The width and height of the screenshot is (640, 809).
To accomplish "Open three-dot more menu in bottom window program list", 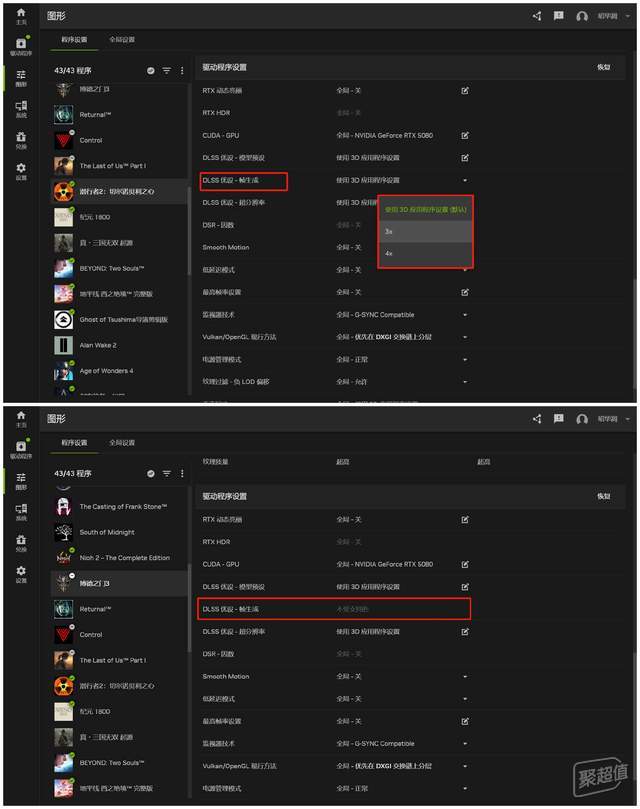I will pos(182,474).
